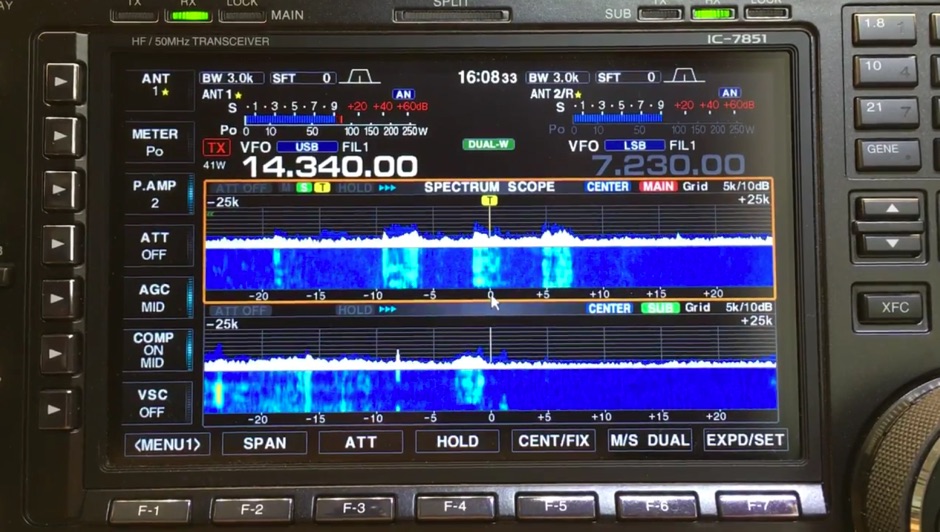Push the arrow key beside METER Po
The width and height of the screenshot is (940, 532).
(61, 136)
